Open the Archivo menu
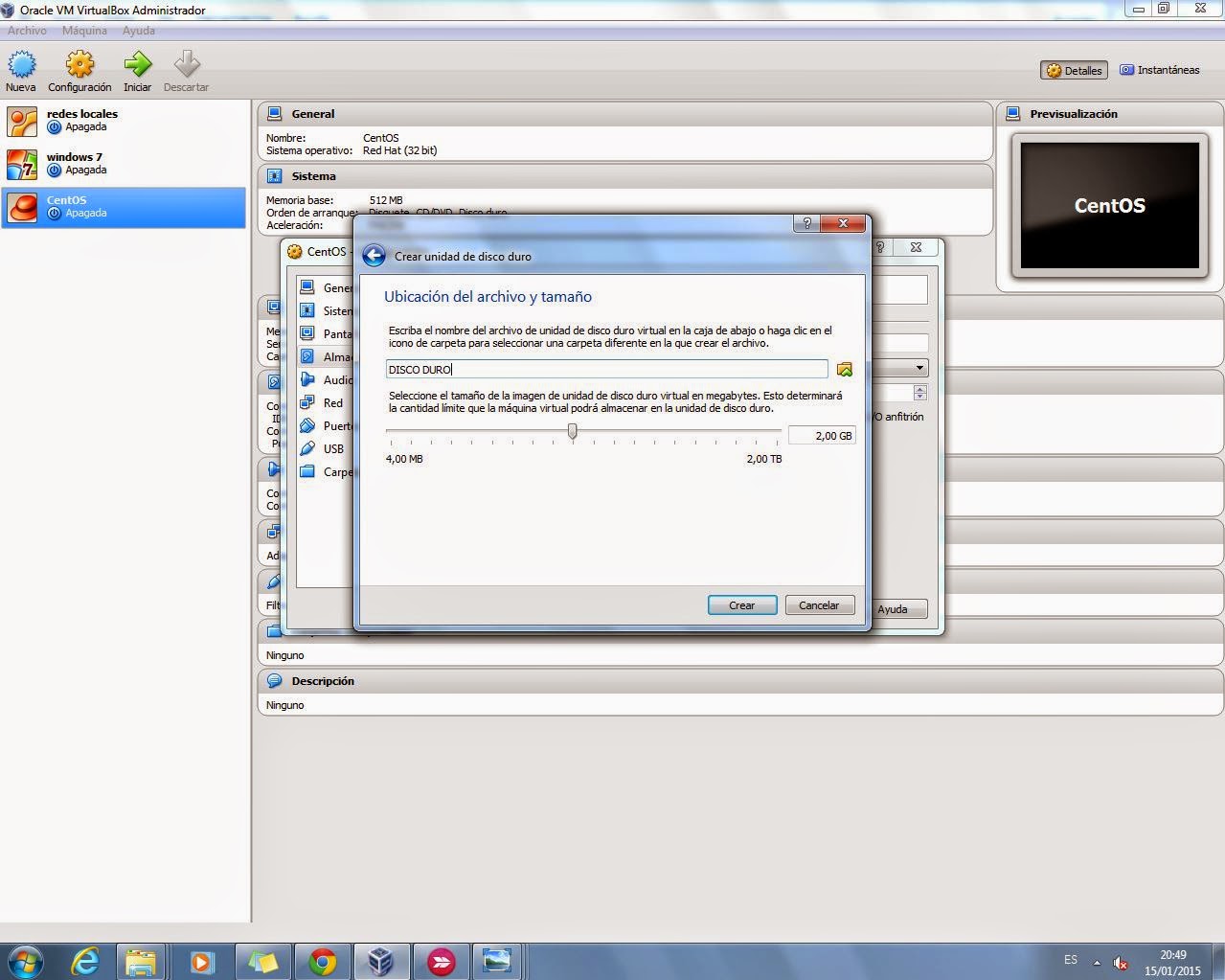This screenshot has width=1225, height=980. (27, 31)
